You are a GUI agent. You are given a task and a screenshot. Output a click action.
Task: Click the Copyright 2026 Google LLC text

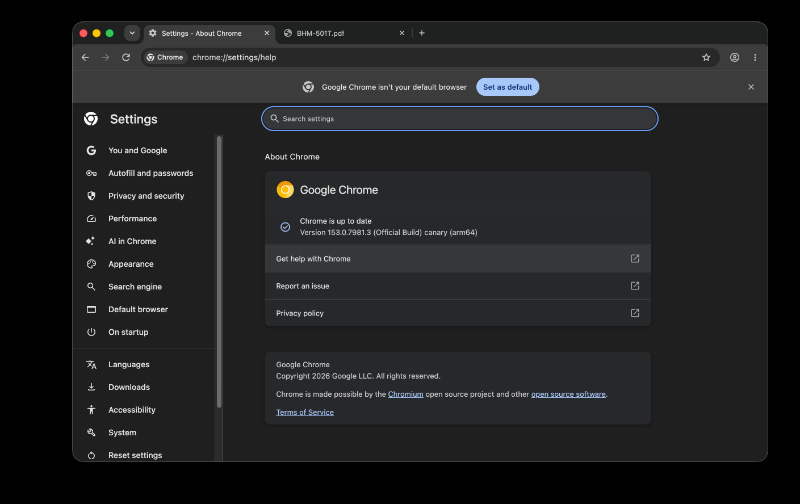click(358, 376)
